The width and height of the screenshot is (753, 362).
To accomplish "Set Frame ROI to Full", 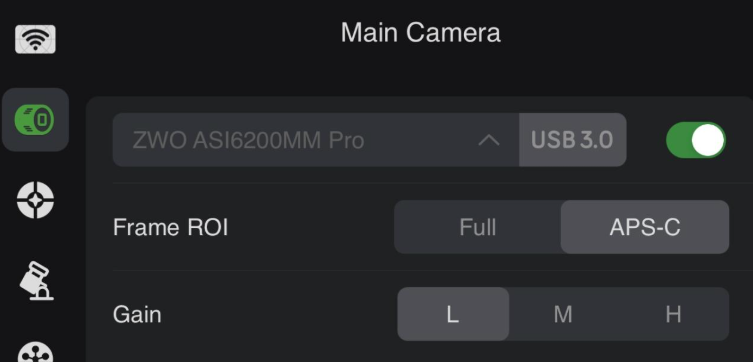I will click(x=478, y=227).
